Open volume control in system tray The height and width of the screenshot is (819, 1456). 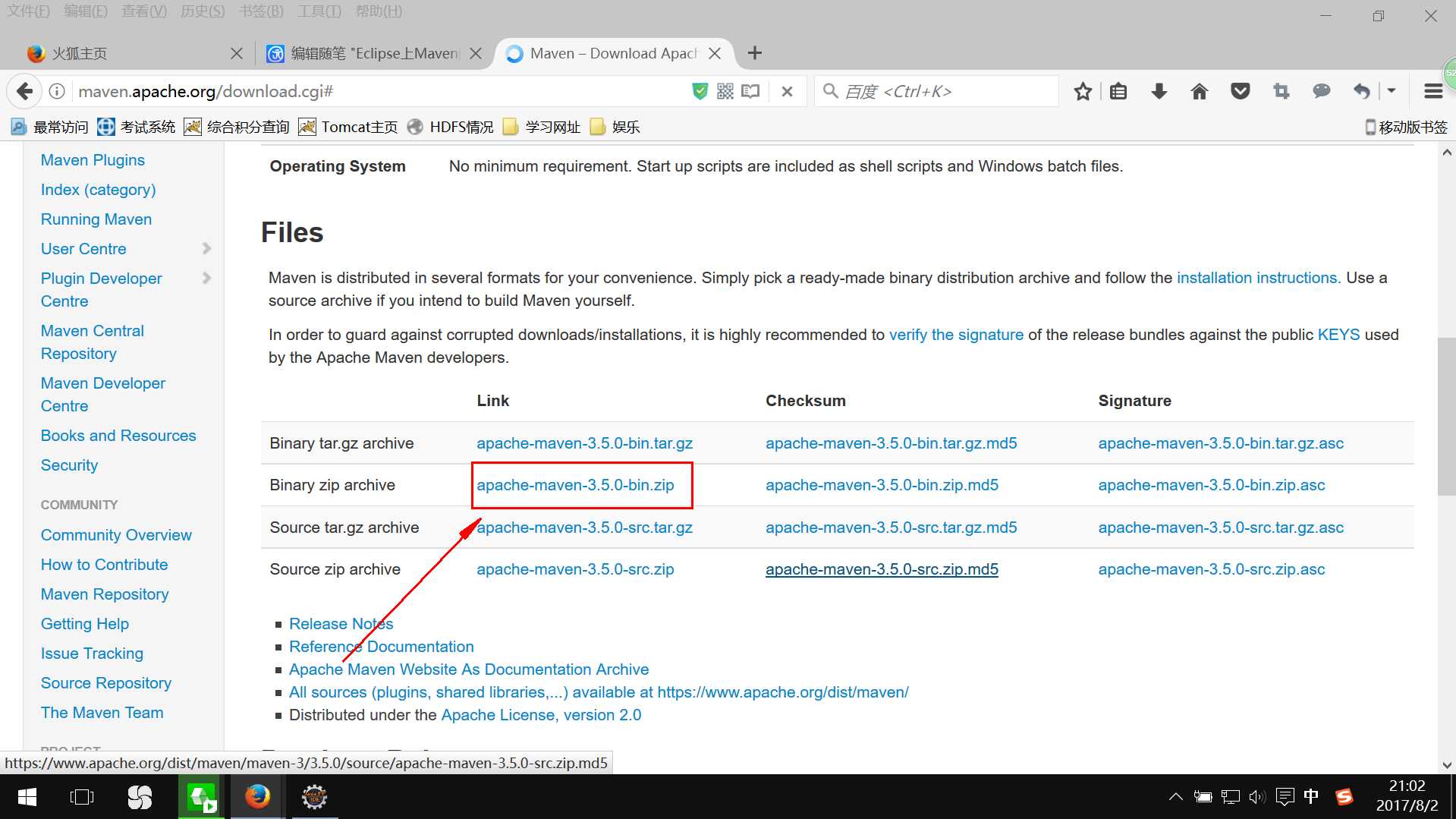(x=1256, y=797)
